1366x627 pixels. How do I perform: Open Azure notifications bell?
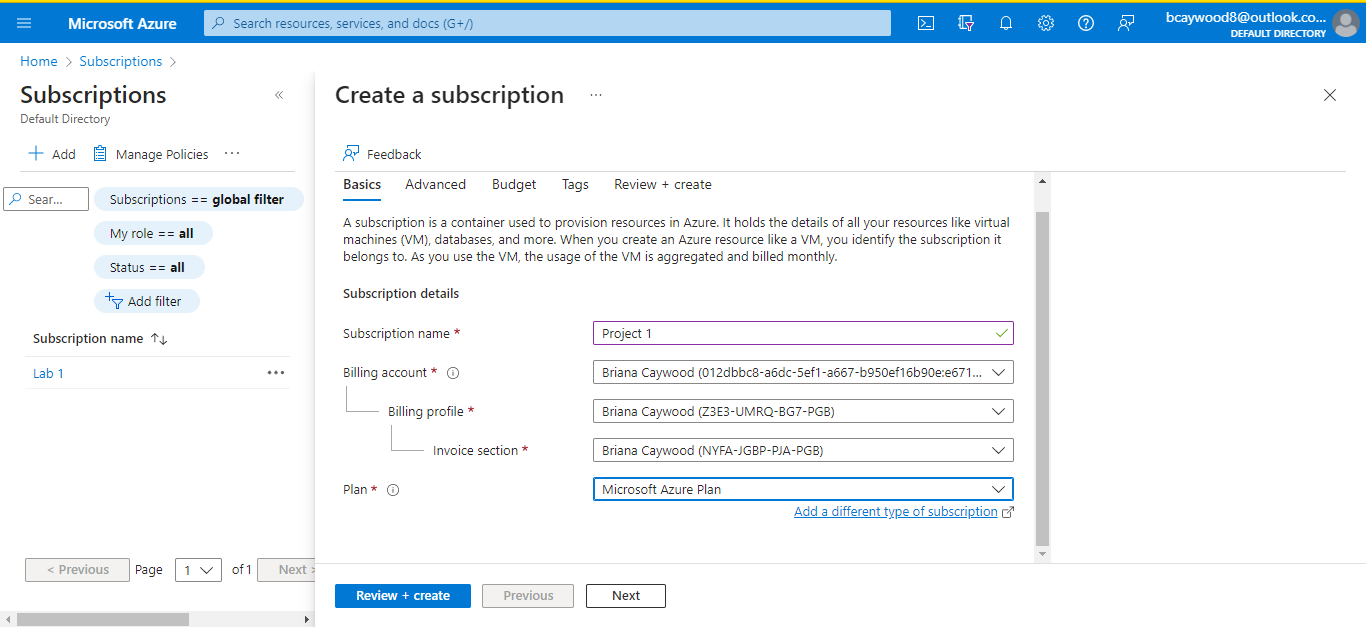pyautogui.click(x=1006, y=22)
